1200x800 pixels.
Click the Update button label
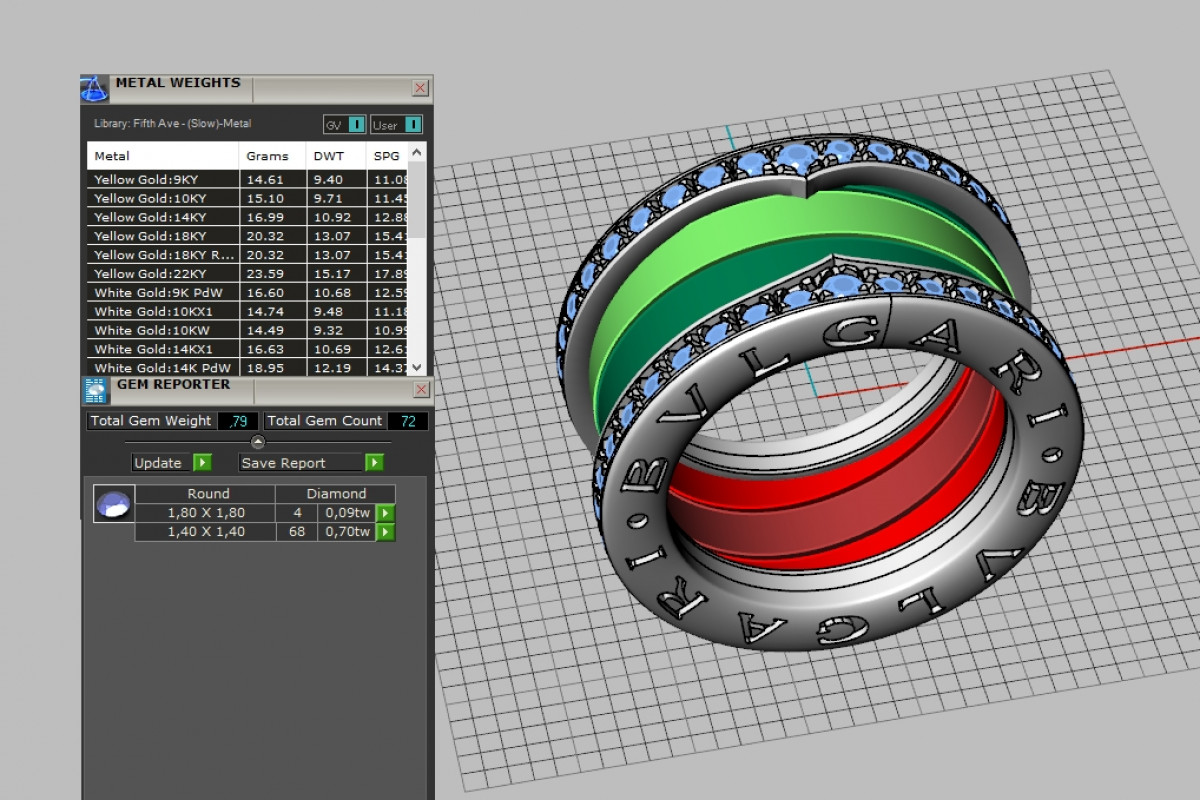pos(159,463)
